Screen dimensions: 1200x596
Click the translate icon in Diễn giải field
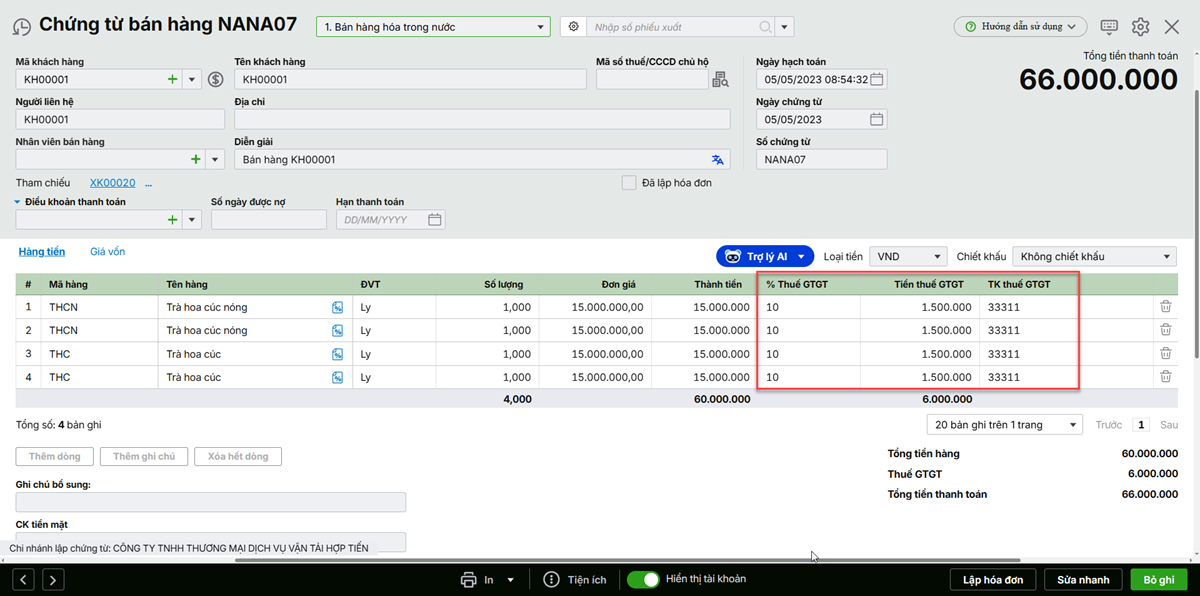pyautogui.click(x=717, y=160)
